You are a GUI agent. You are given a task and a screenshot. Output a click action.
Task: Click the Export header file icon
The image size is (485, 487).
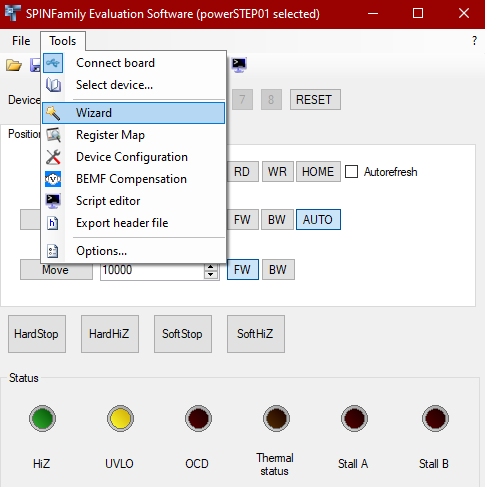click(53, 223)
